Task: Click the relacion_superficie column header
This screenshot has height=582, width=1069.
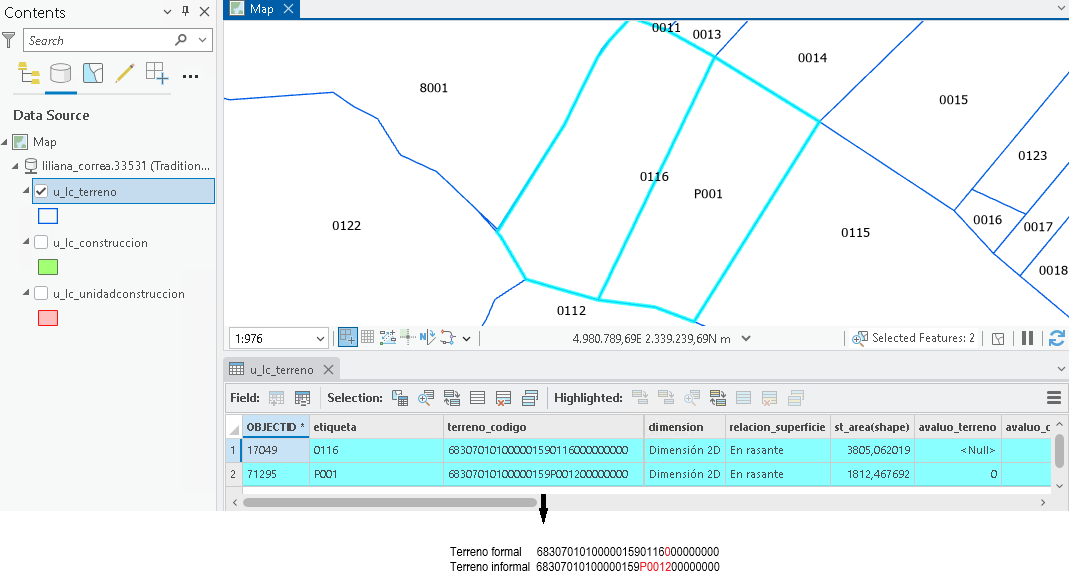Action: [x=777, y=427]
